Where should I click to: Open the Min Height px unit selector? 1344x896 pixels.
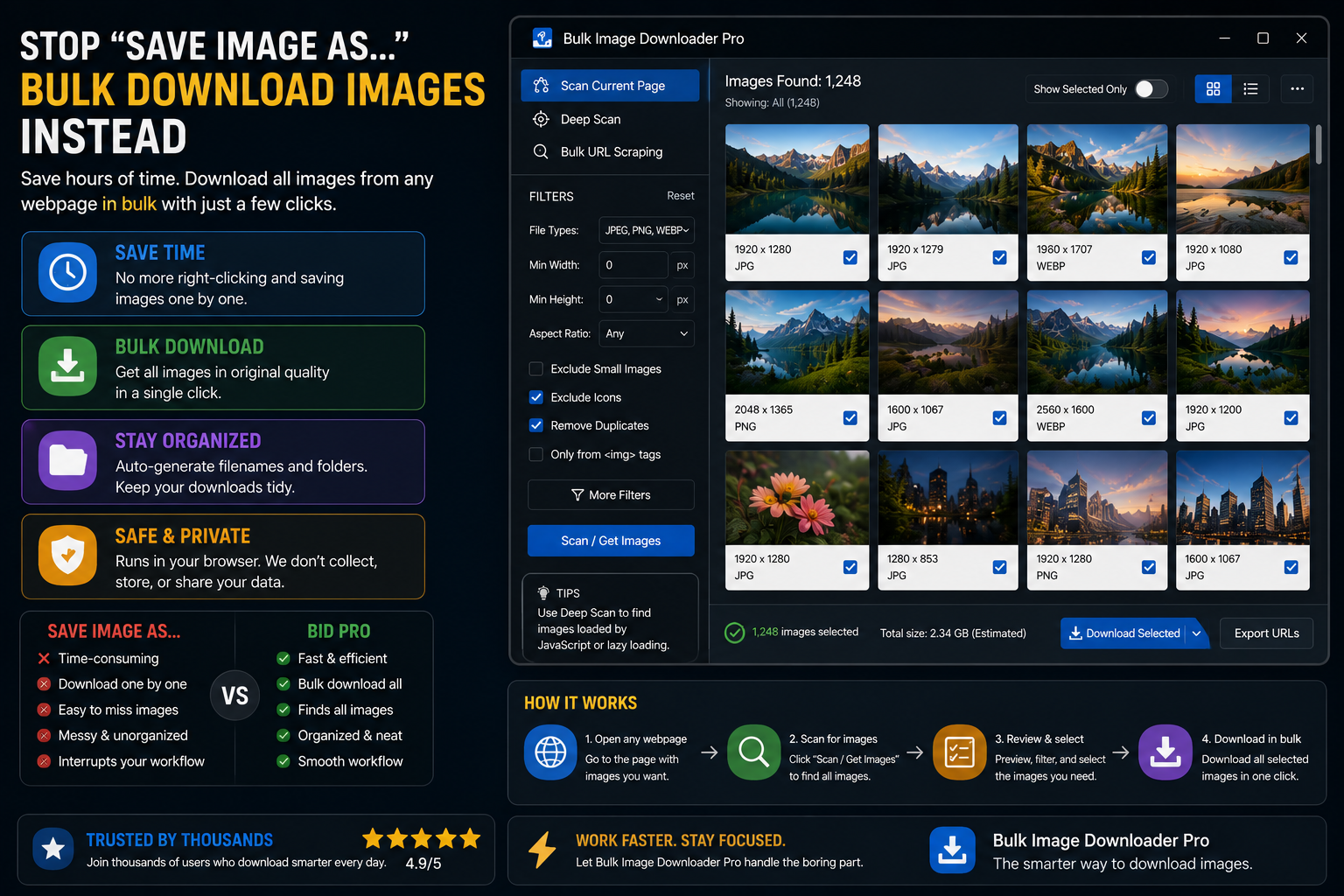[682, 299]
